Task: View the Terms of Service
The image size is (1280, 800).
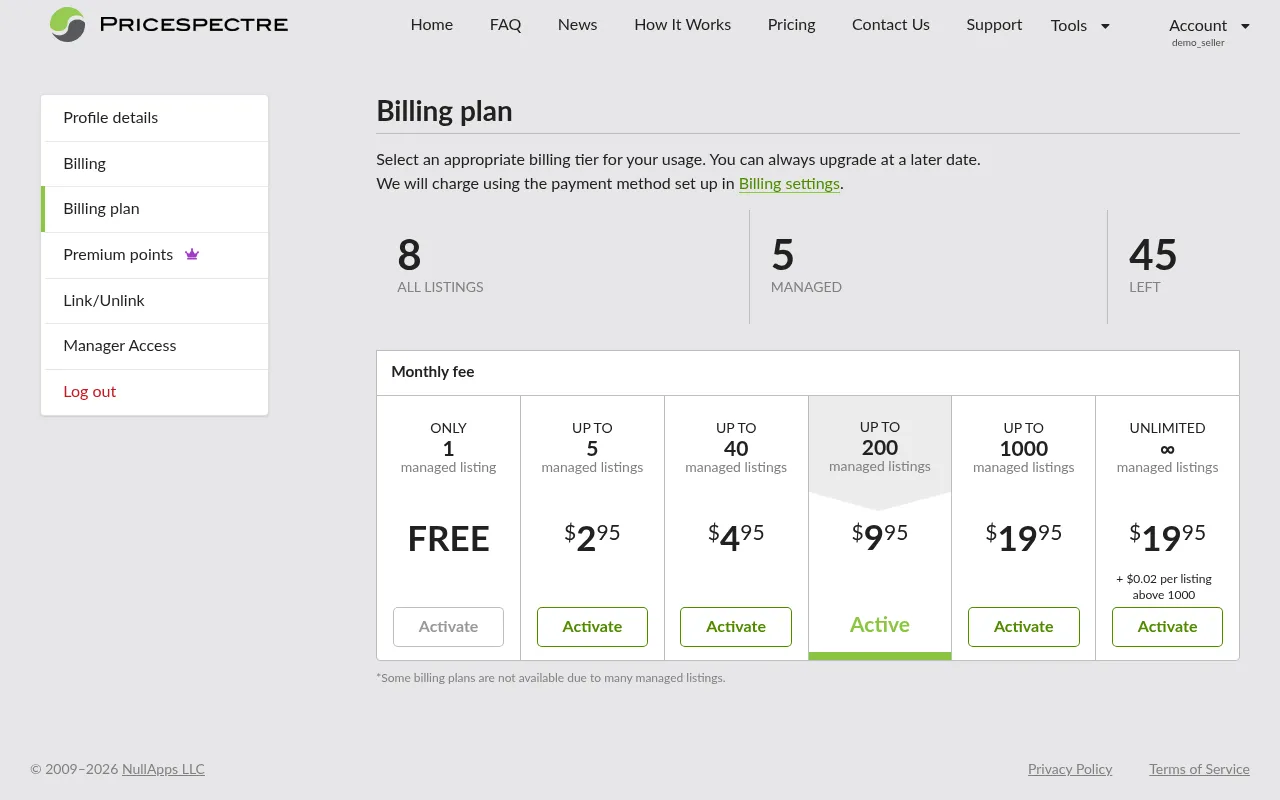Action: 1199,769
